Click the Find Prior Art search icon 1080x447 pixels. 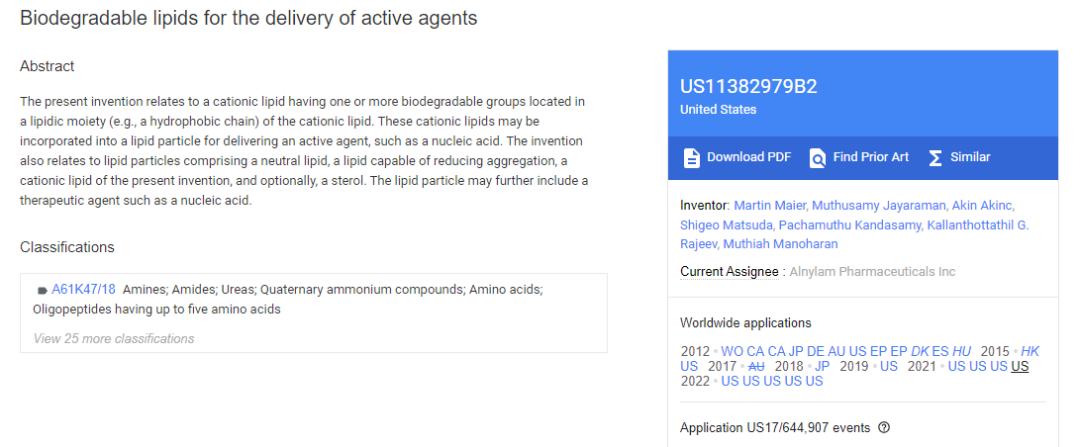point(818,158)
